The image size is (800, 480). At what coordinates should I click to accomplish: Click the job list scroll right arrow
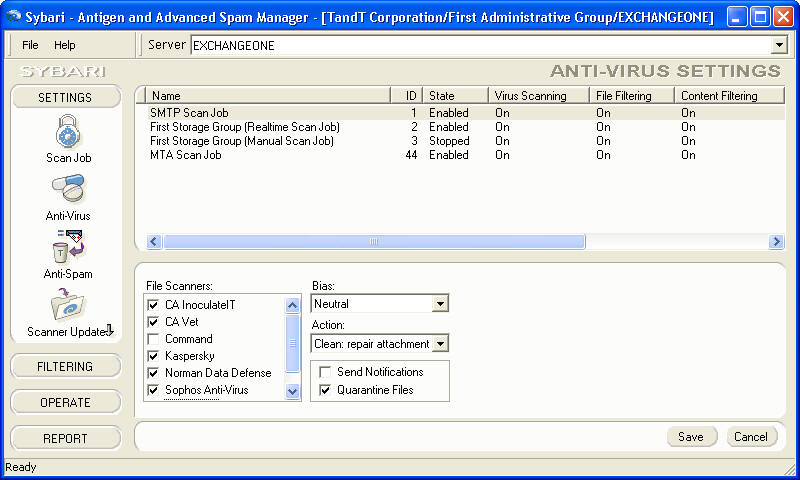(x=776, y=241)
